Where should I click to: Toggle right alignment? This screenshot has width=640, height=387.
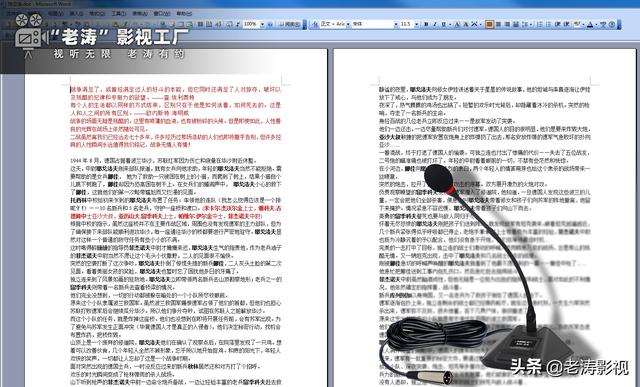click(x=508, y=24)
